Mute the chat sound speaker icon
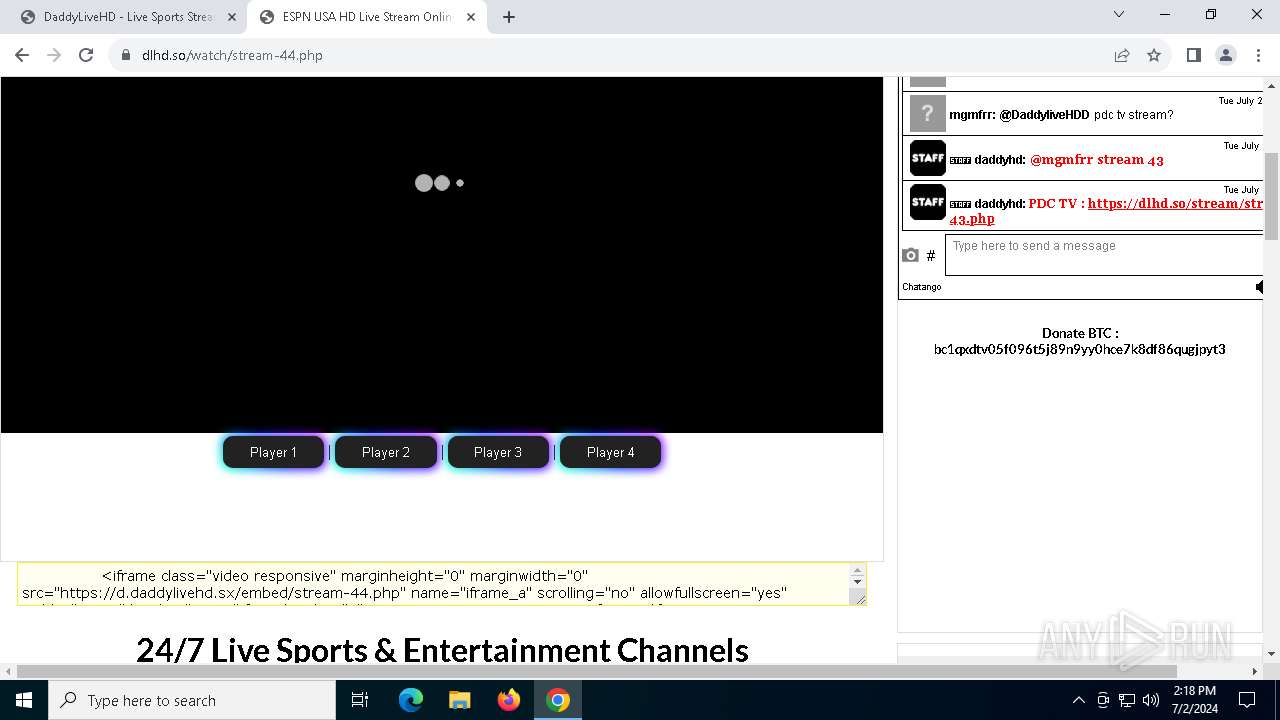This screenshot has width=1280, height=720. click(1259, 287)
